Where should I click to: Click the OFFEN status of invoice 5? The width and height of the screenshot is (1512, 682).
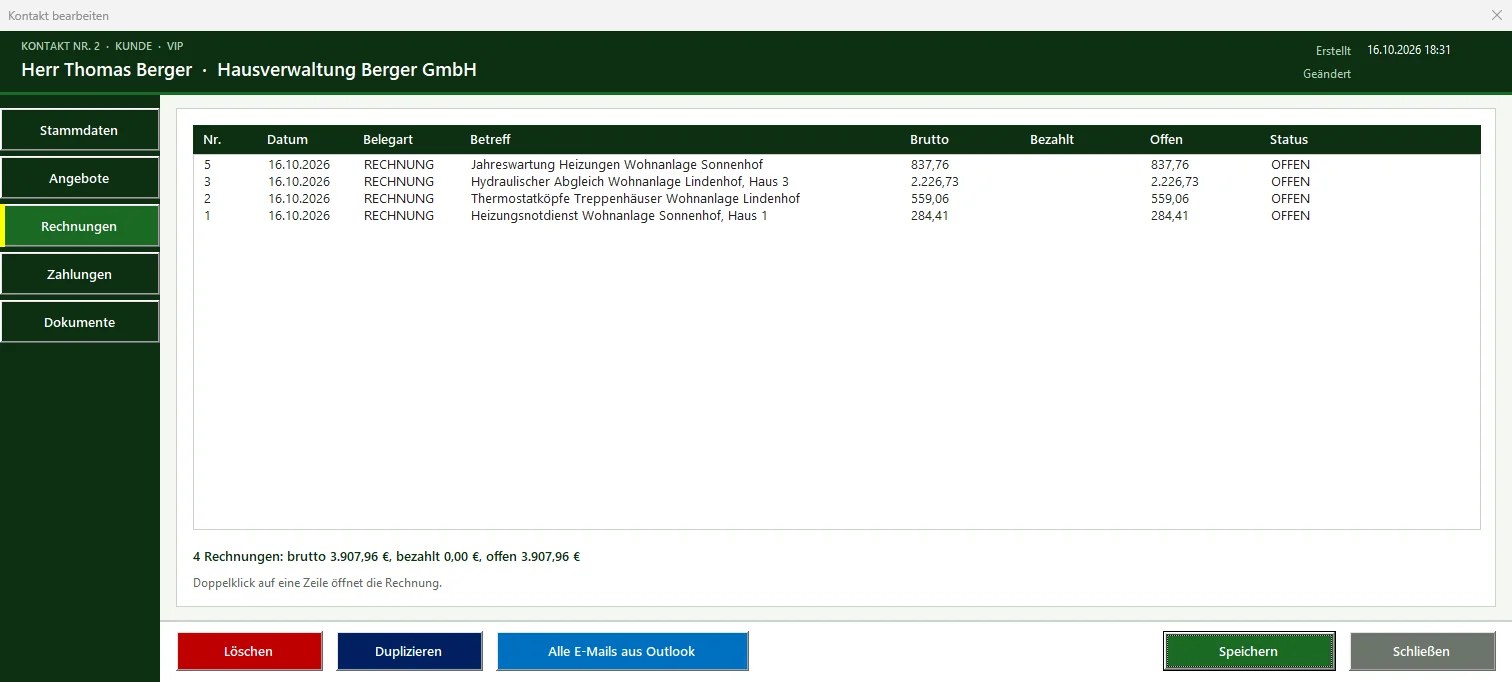point(1291,165)
